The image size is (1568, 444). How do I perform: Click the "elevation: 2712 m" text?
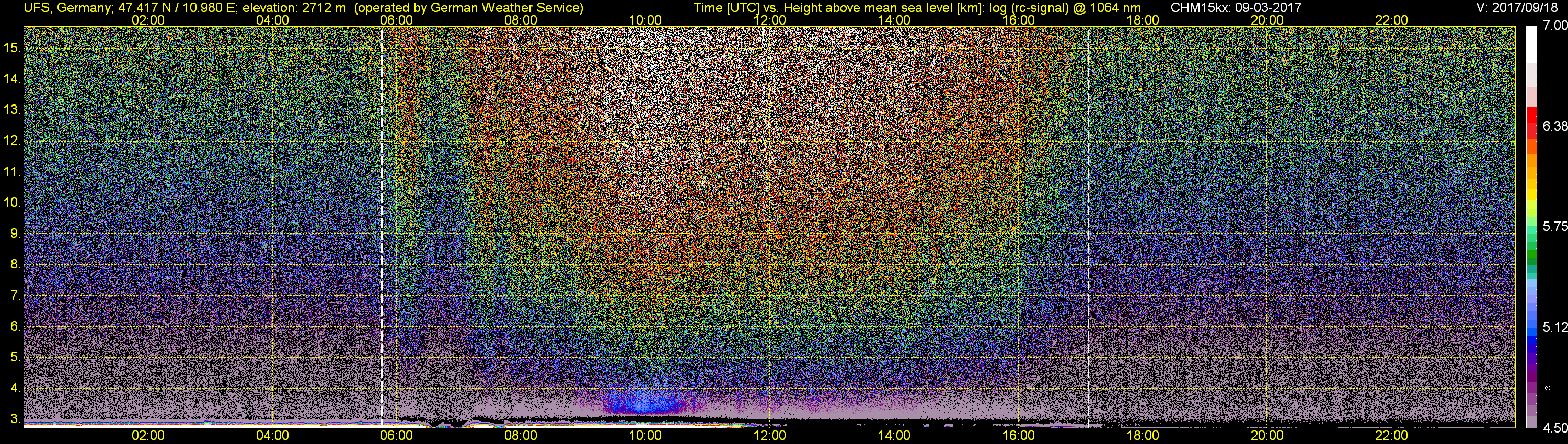click(x=294, y=8)
